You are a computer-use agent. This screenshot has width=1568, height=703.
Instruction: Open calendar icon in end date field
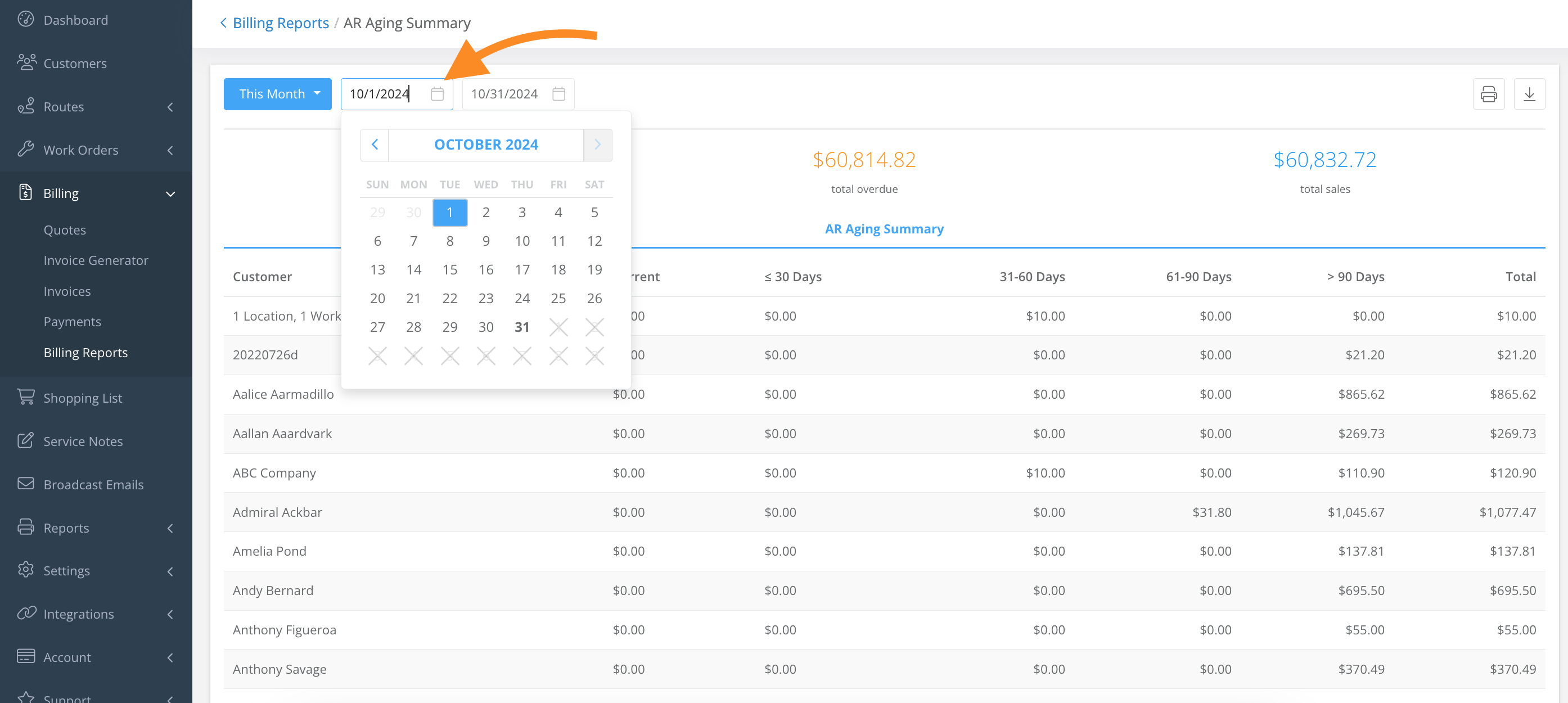coord(559,94)
